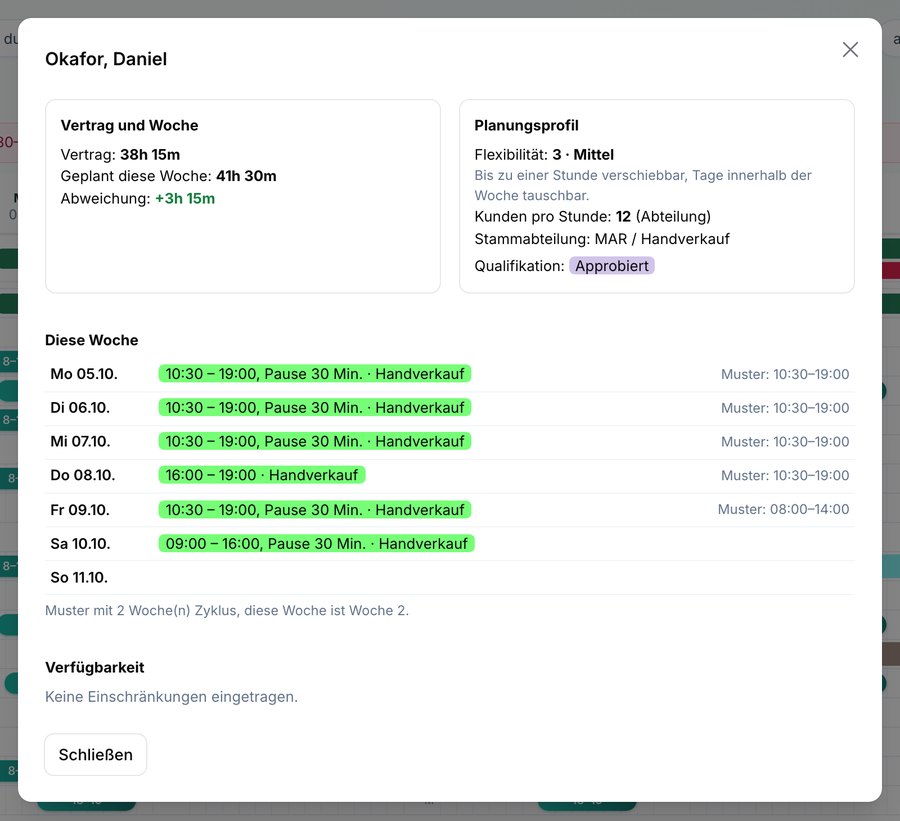Select the contract value 38h 15m
Screen dimensions: 900x821
pos(150,154)
